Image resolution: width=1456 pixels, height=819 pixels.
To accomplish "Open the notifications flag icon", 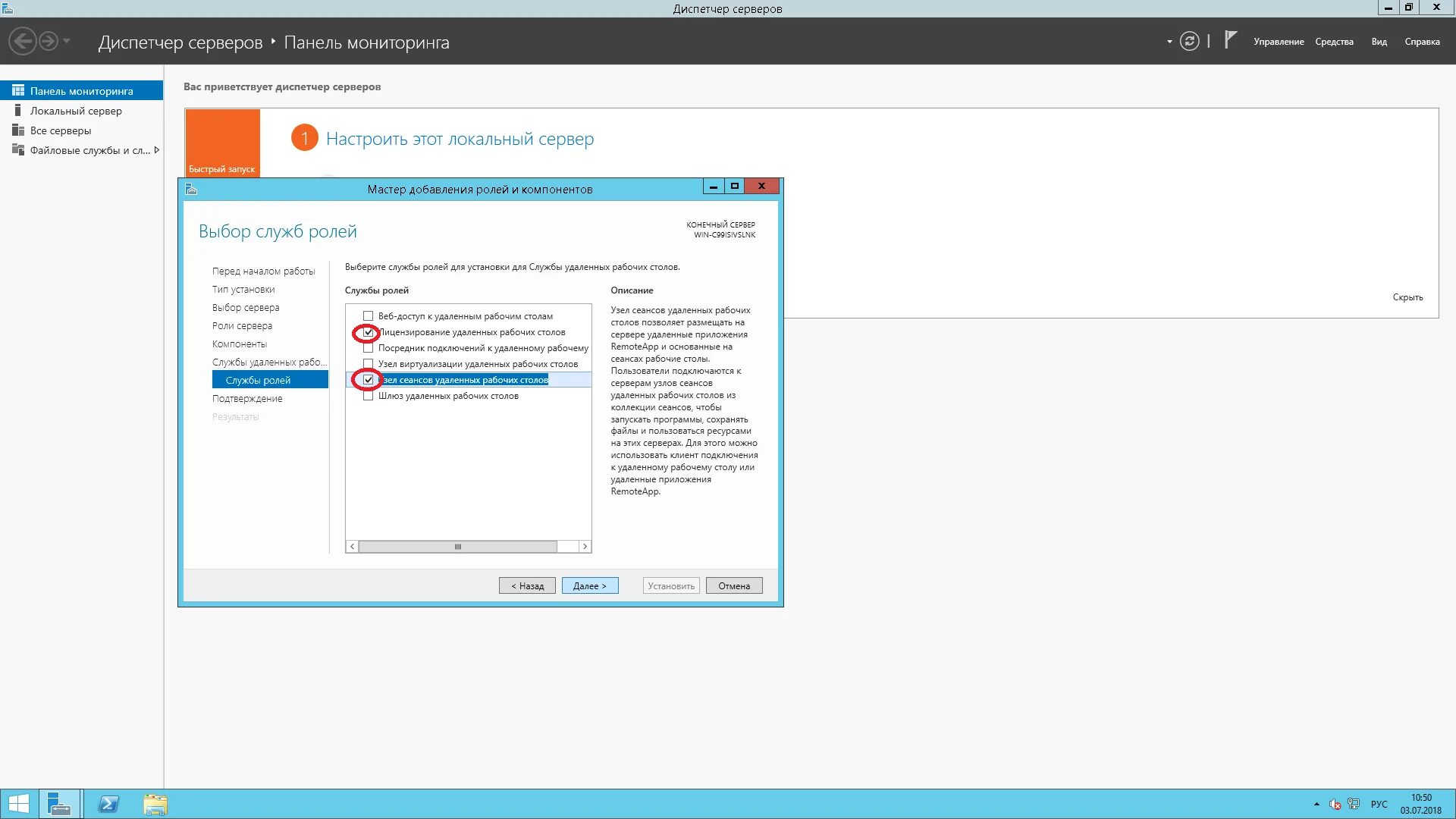I will pos(1231,40).
